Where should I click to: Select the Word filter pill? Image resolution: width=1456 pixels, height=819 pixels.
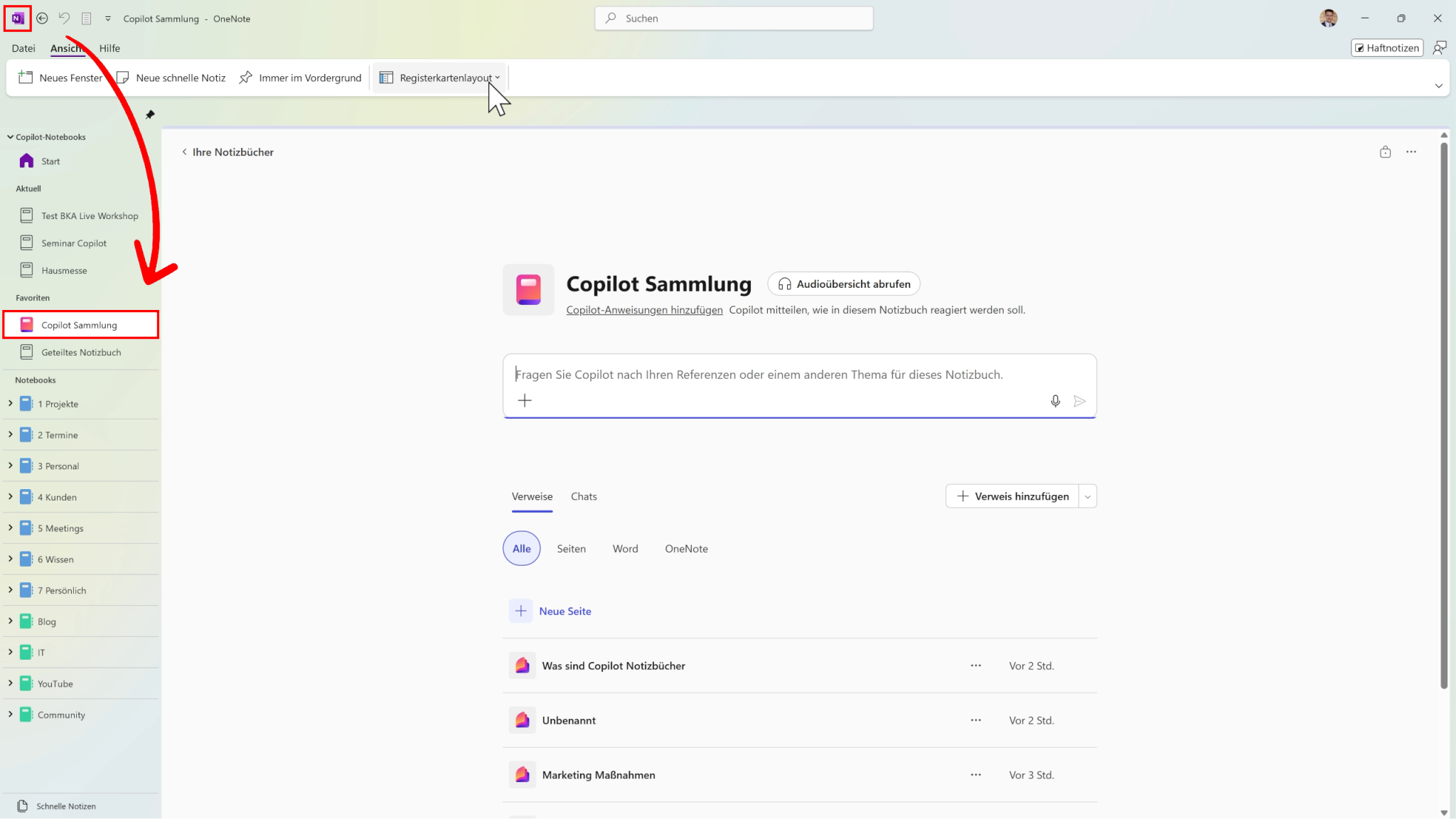[x=625, y=548]
